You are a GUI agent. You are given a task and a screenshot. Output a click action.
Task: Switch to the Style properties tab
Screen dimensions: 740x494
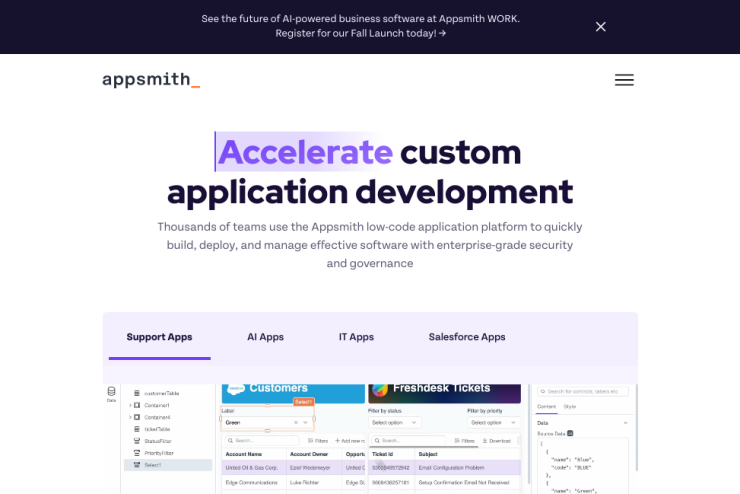coord(570,406)
